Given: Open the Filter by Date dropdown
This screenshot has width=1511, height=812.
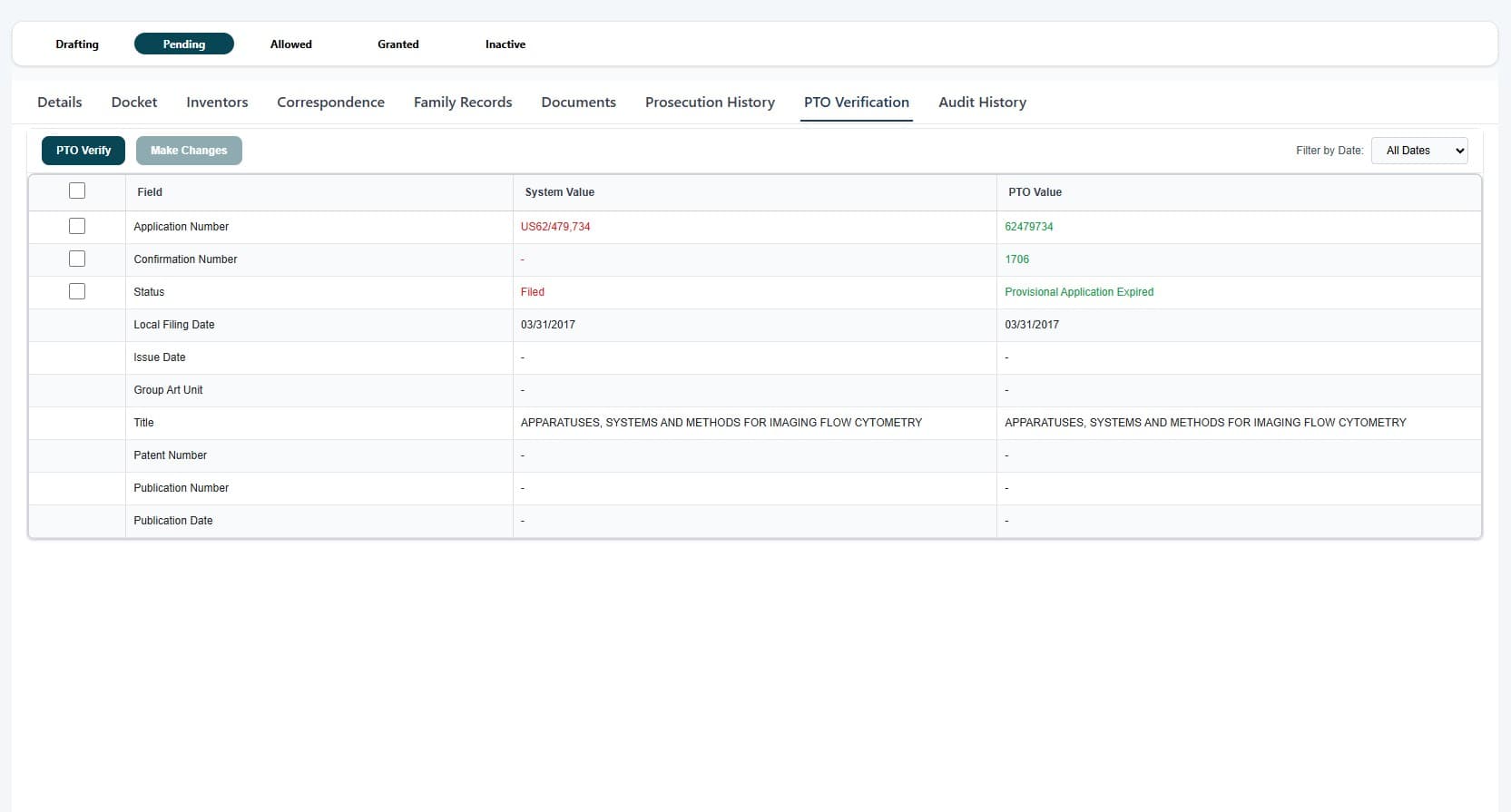Looking at the screenshot, I should tap(1419, 151).
